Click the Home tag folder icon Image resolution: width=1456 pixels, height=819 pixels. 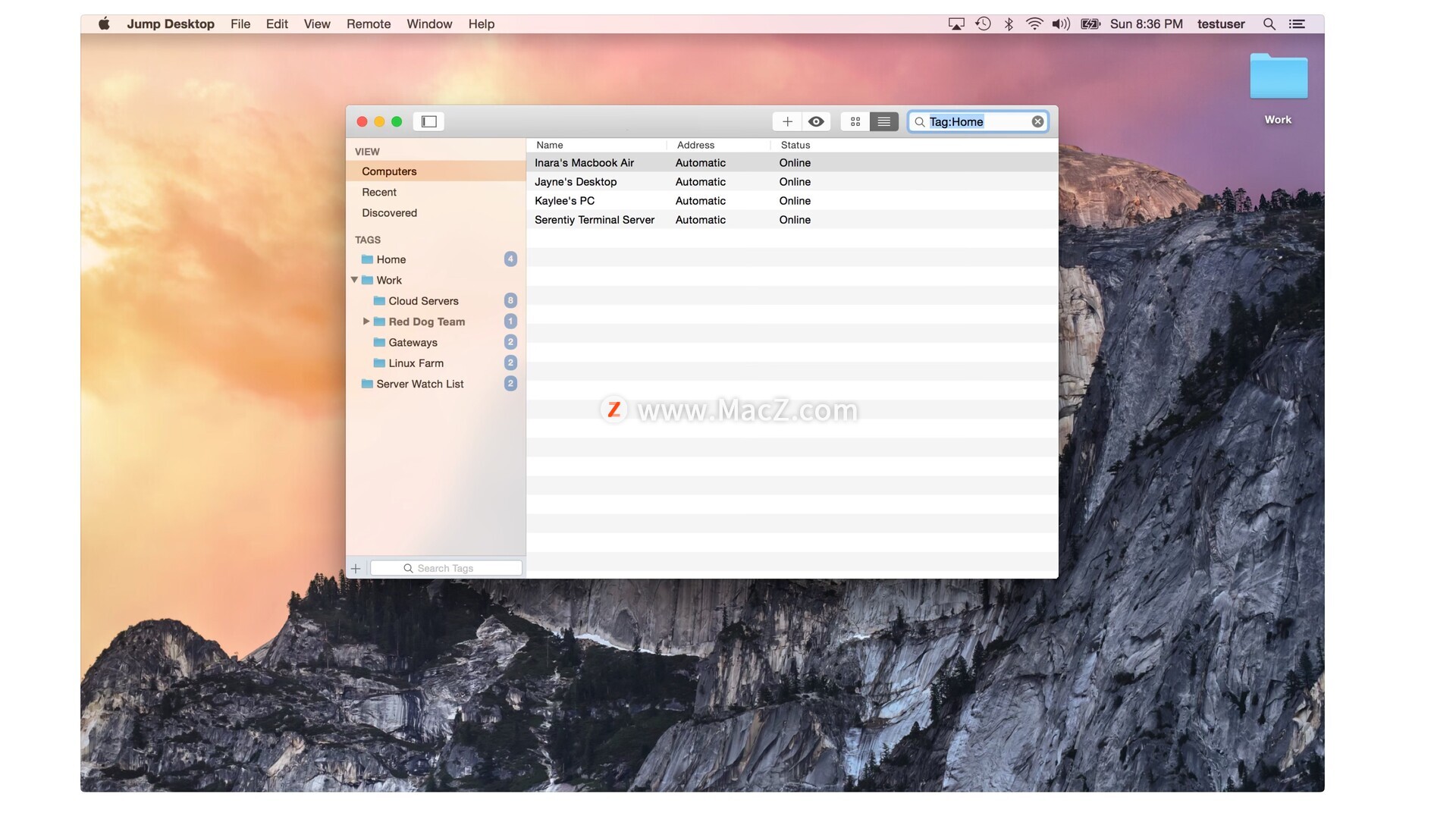[x=367, y=259]
